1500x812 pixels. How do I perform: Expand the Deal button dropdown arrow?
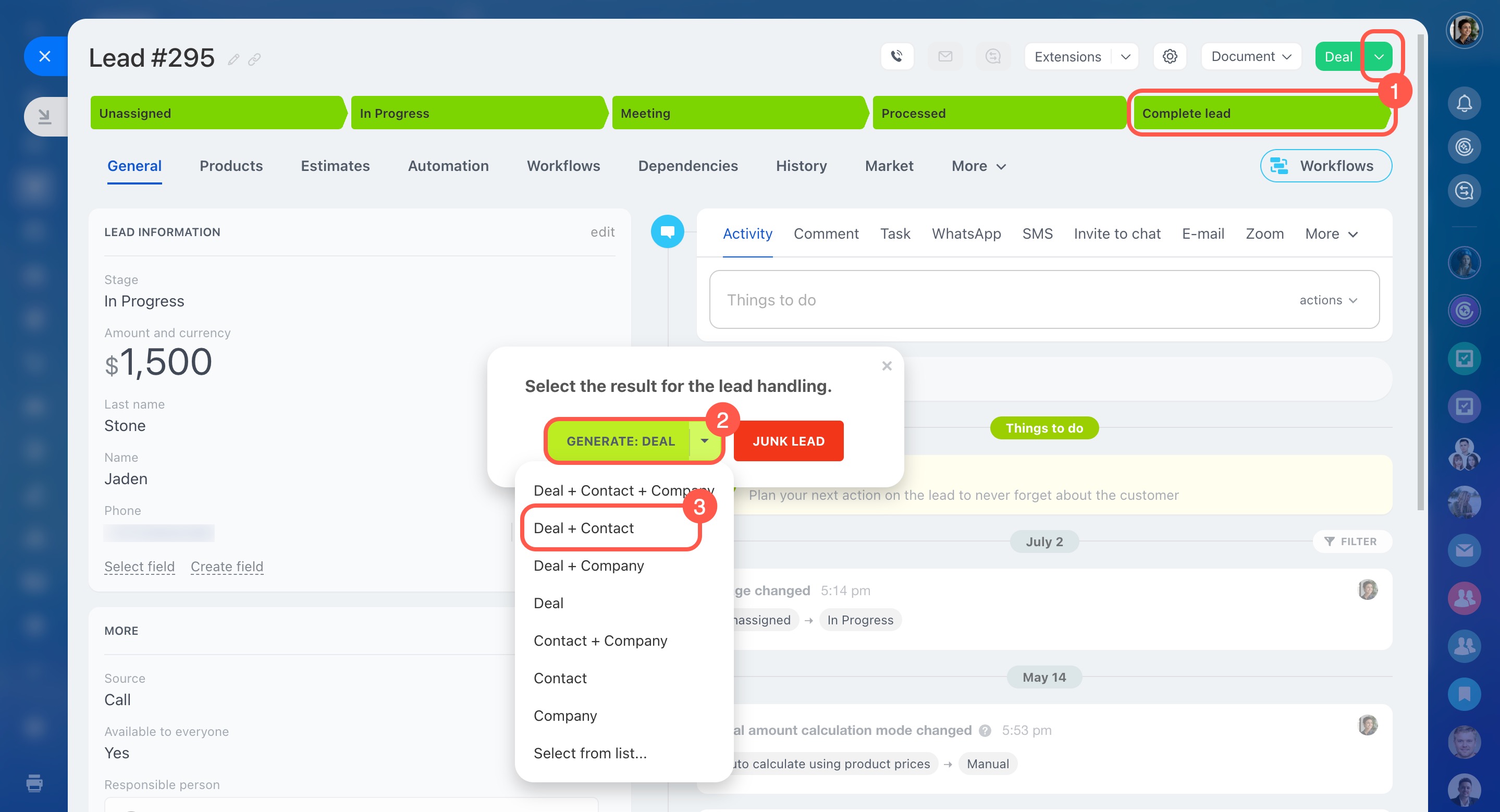pos(1378,56)
